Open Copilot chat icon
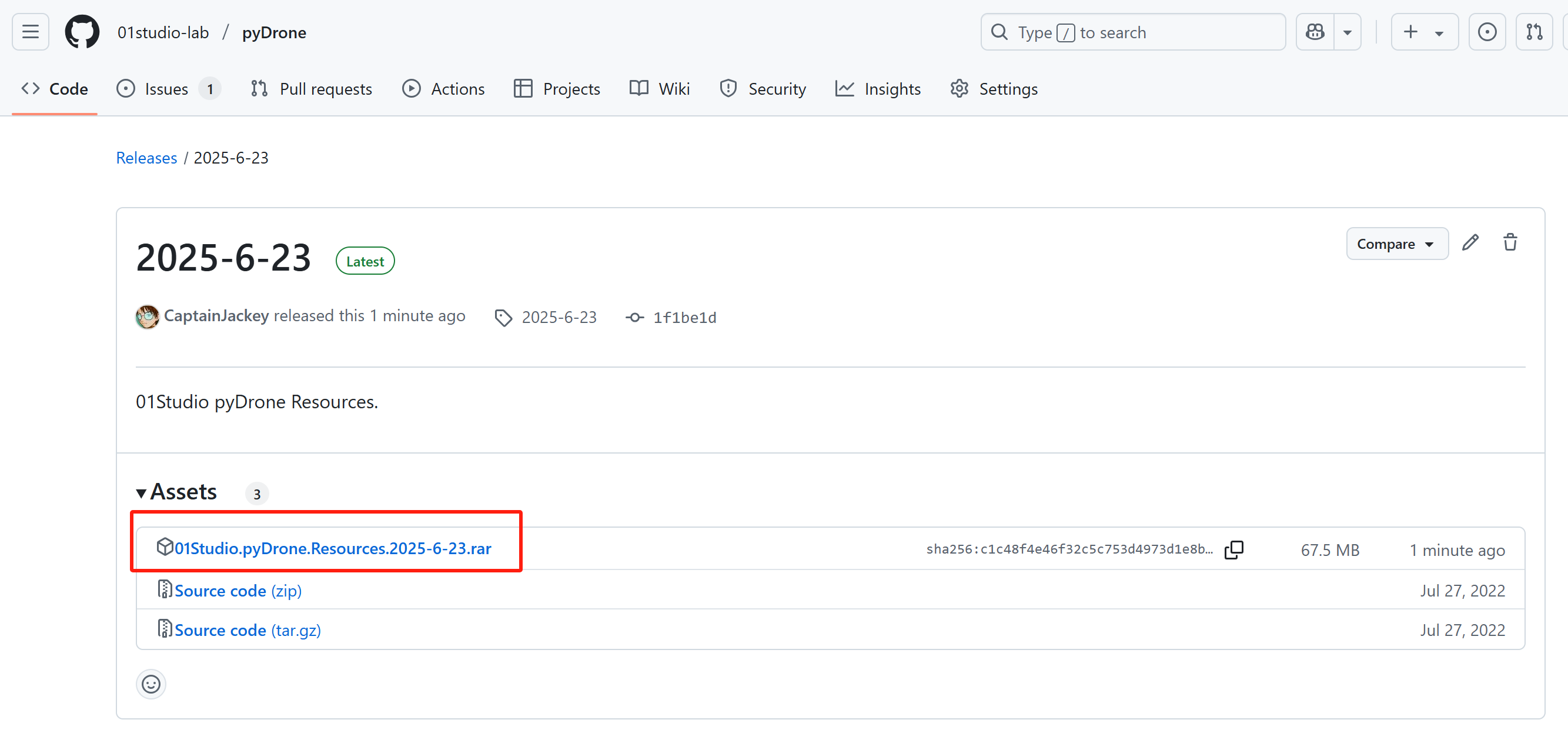Image resolution: width=1568 pixels, height=743 pixels. [1315, 32]
